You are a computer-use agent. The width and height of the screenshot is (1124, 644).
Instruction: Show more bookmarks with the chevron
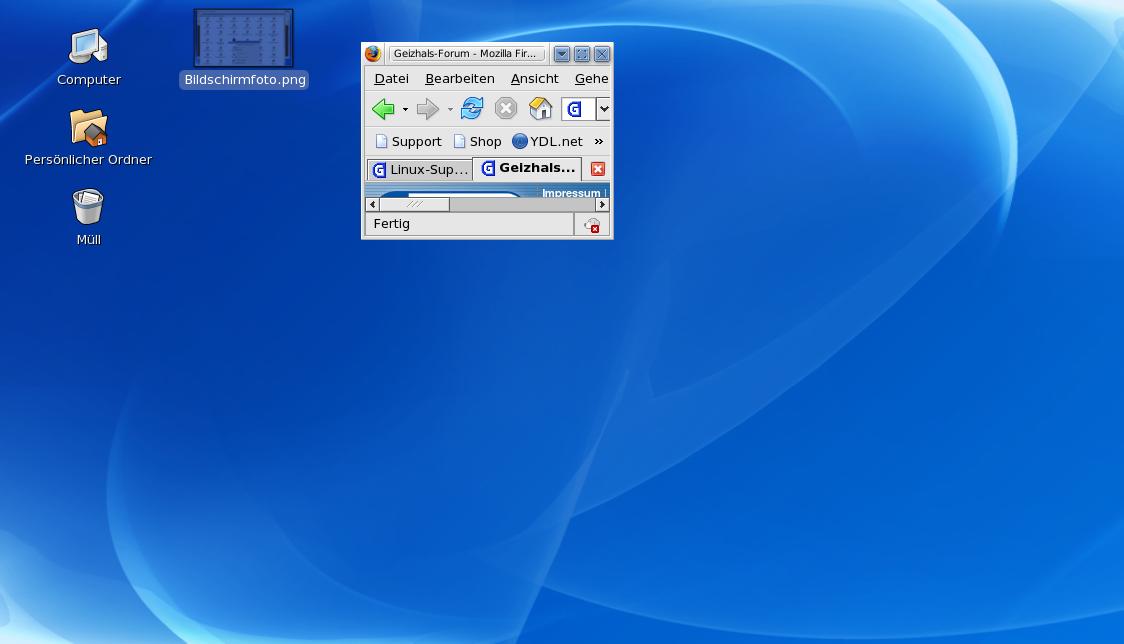pyautogui.click(x=599, y=141)
